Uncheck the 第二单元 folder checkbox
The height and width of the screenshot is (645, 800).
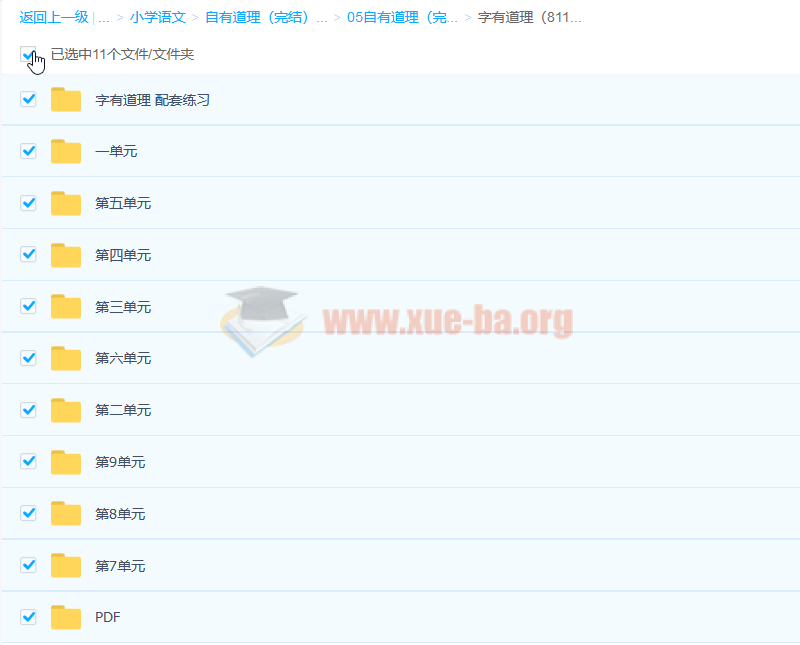coord(29,410)
